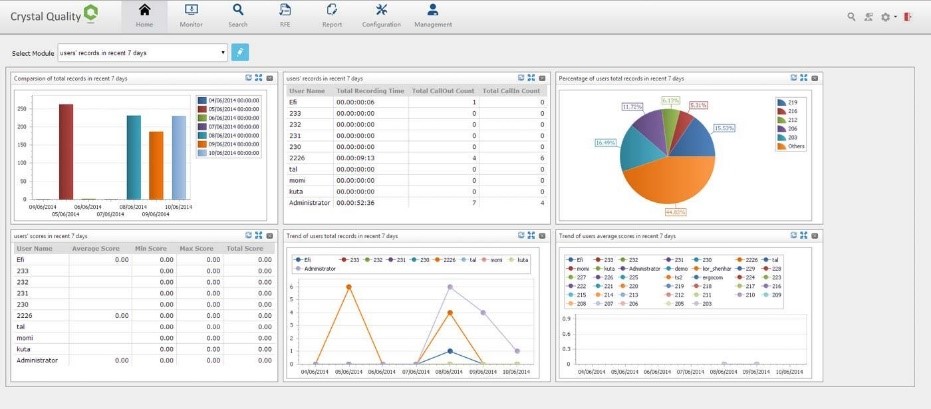
Task: Maximize the Percentage of users total records panel
Action: tap(803, 78)
